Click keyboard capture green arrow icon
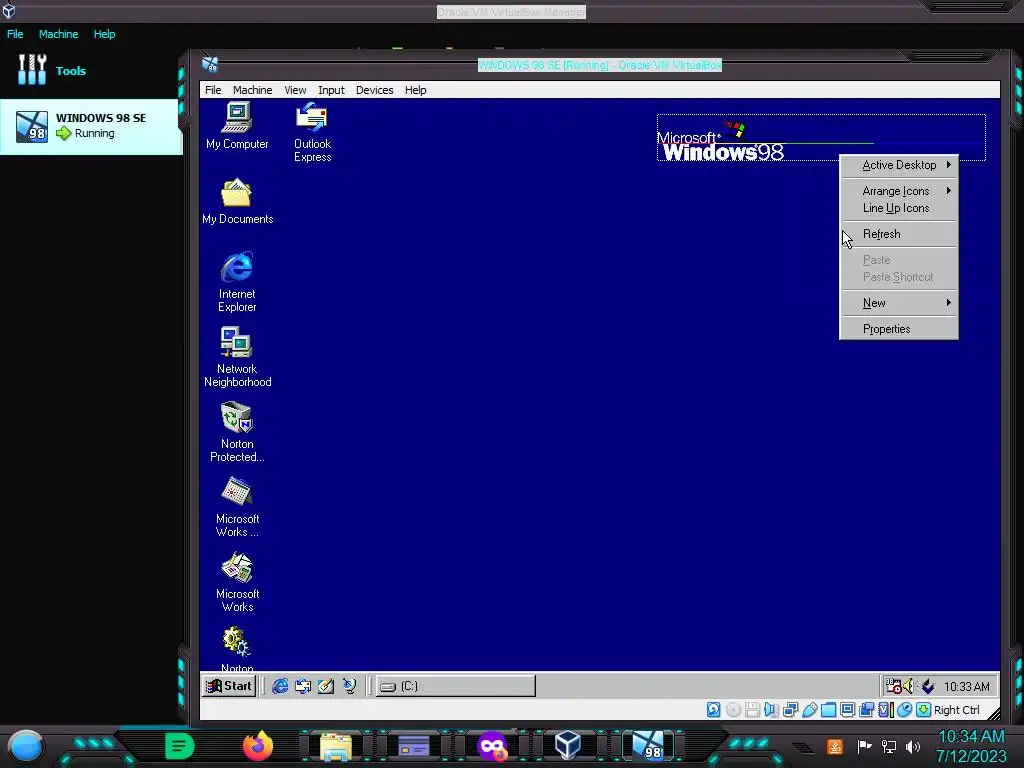The width and height of the screenshot is (1024, 768). click(x=923, y=710)
